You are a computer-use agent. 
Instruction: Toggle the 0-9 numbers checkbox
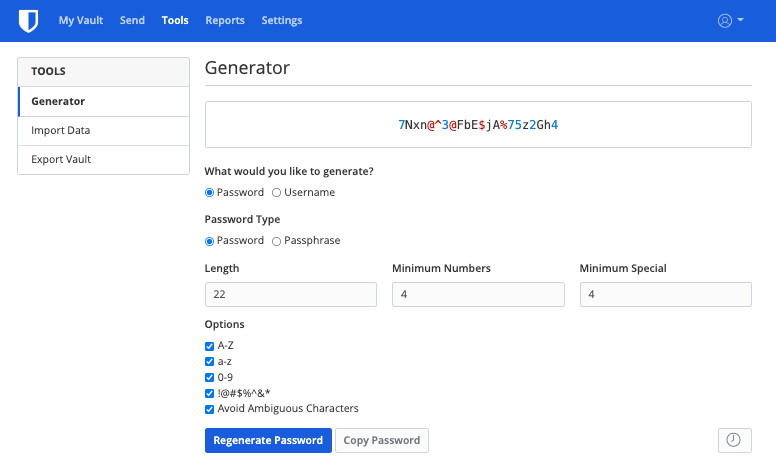(209, 377)
